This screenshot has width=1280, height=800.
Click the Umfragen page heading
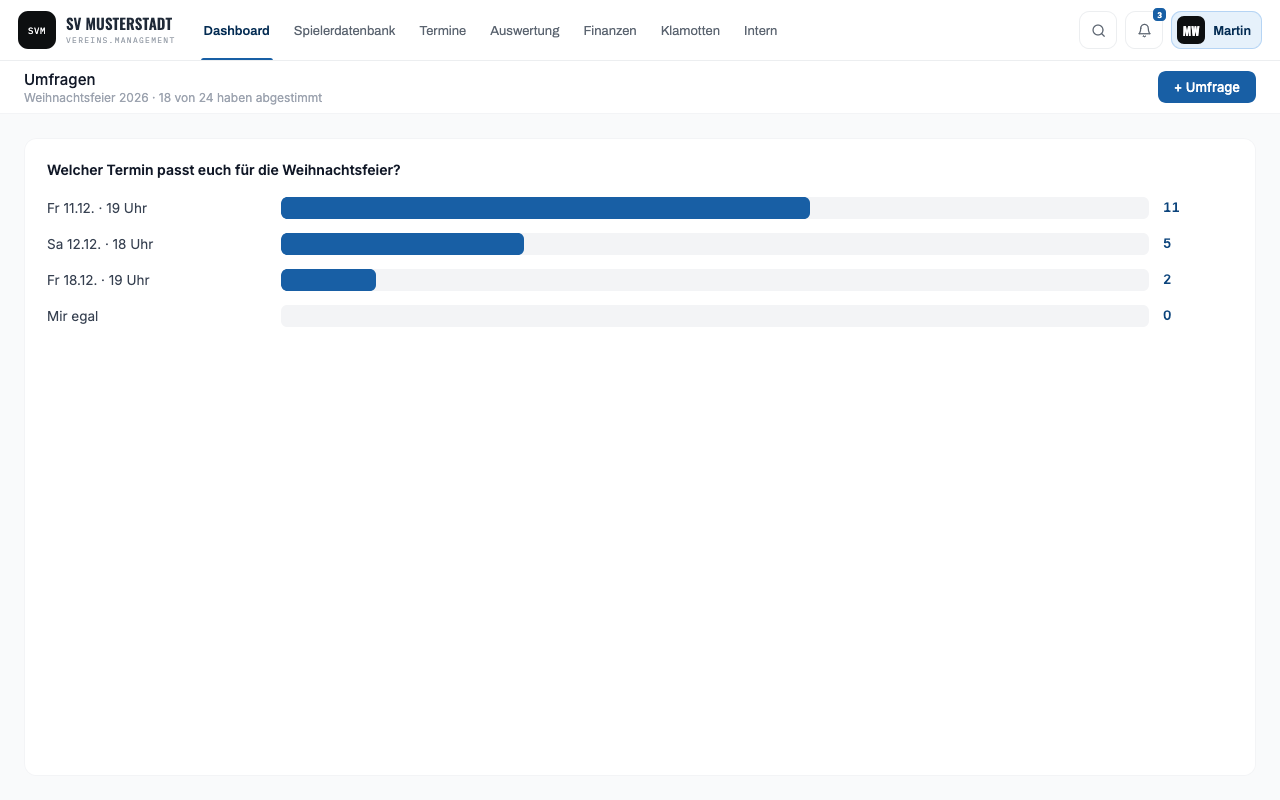click(60, 80)
